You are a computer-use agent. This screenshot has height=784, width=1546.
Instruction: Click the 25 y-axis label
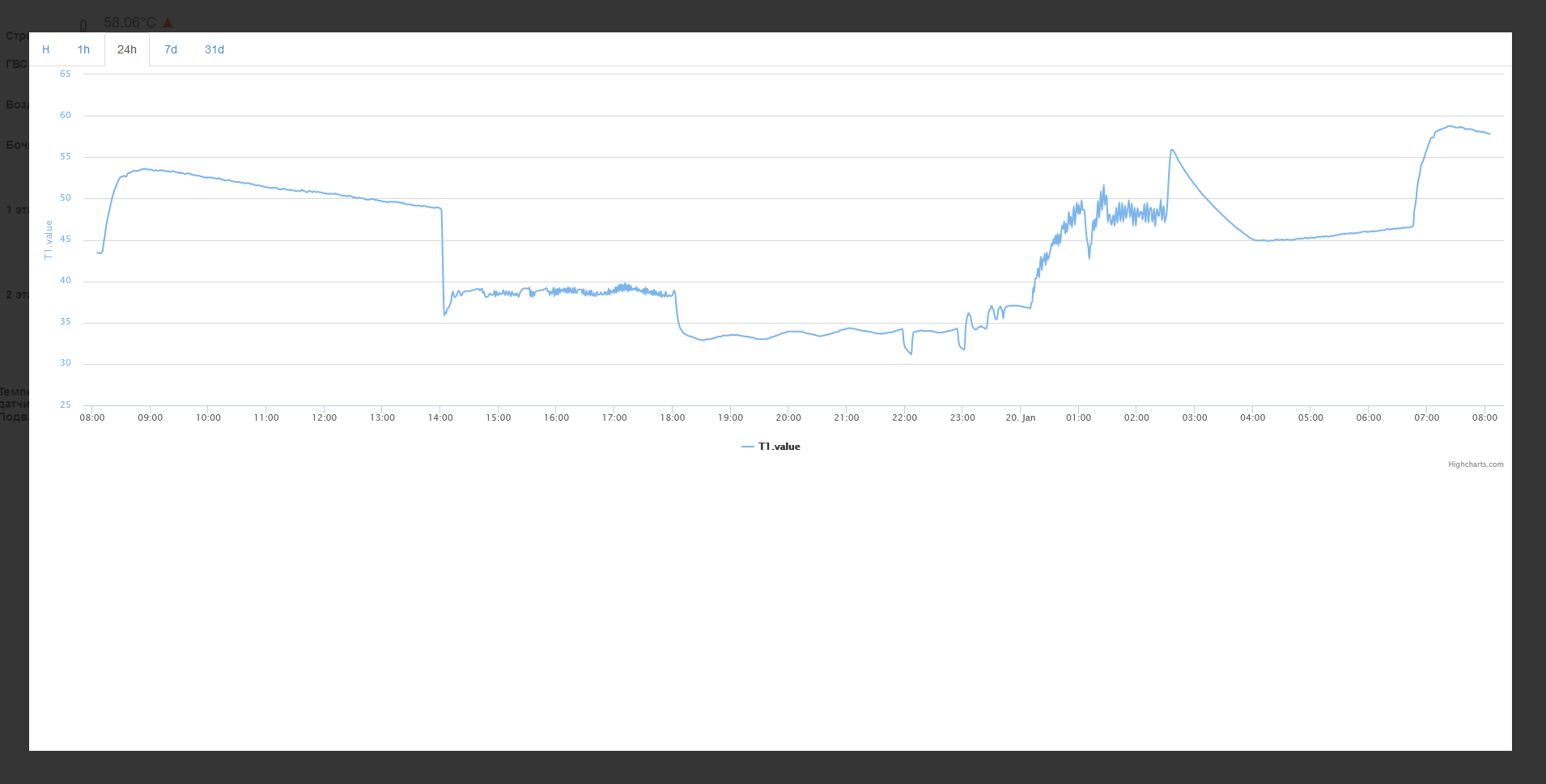66,405
